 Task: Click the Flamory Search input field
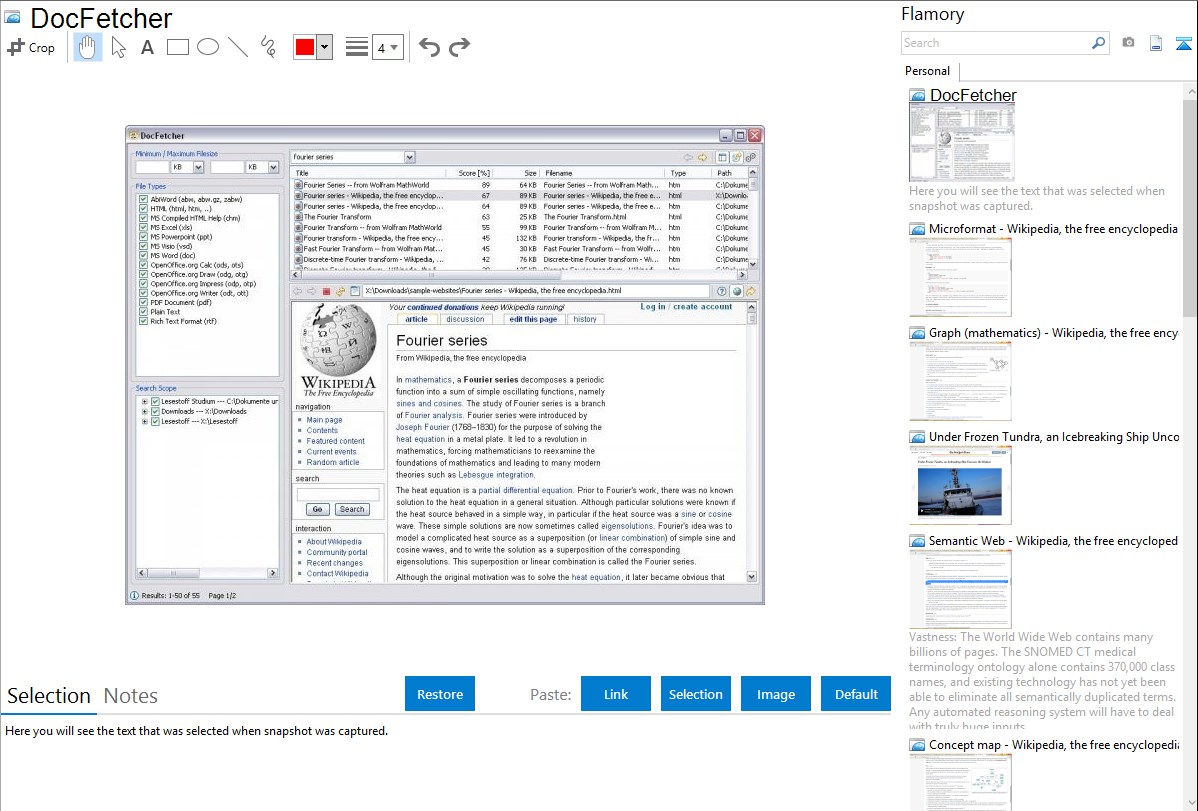tap(996, 43)
